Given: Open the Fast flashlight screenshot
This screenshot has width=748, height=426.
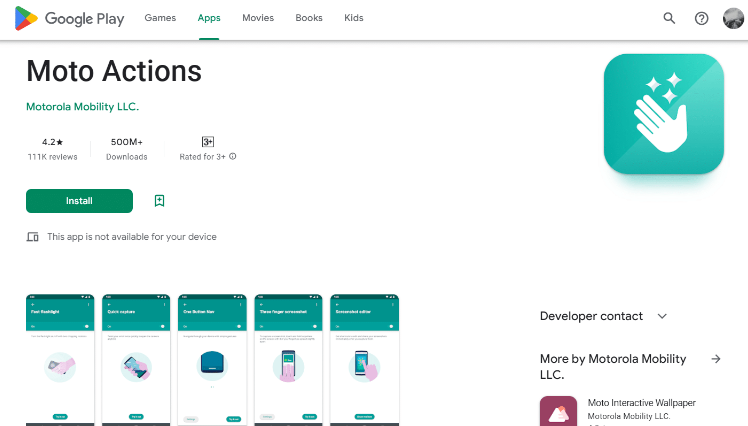Looking at the screenshot, I should [60, 359].
